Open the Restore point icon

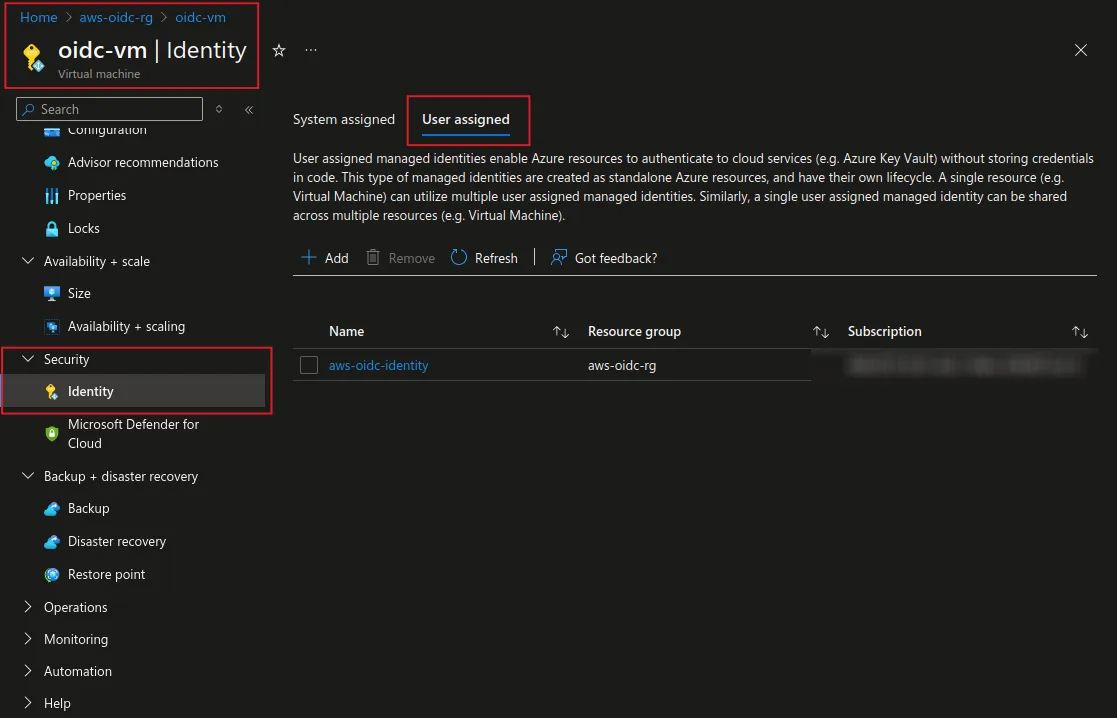(52, 575)
